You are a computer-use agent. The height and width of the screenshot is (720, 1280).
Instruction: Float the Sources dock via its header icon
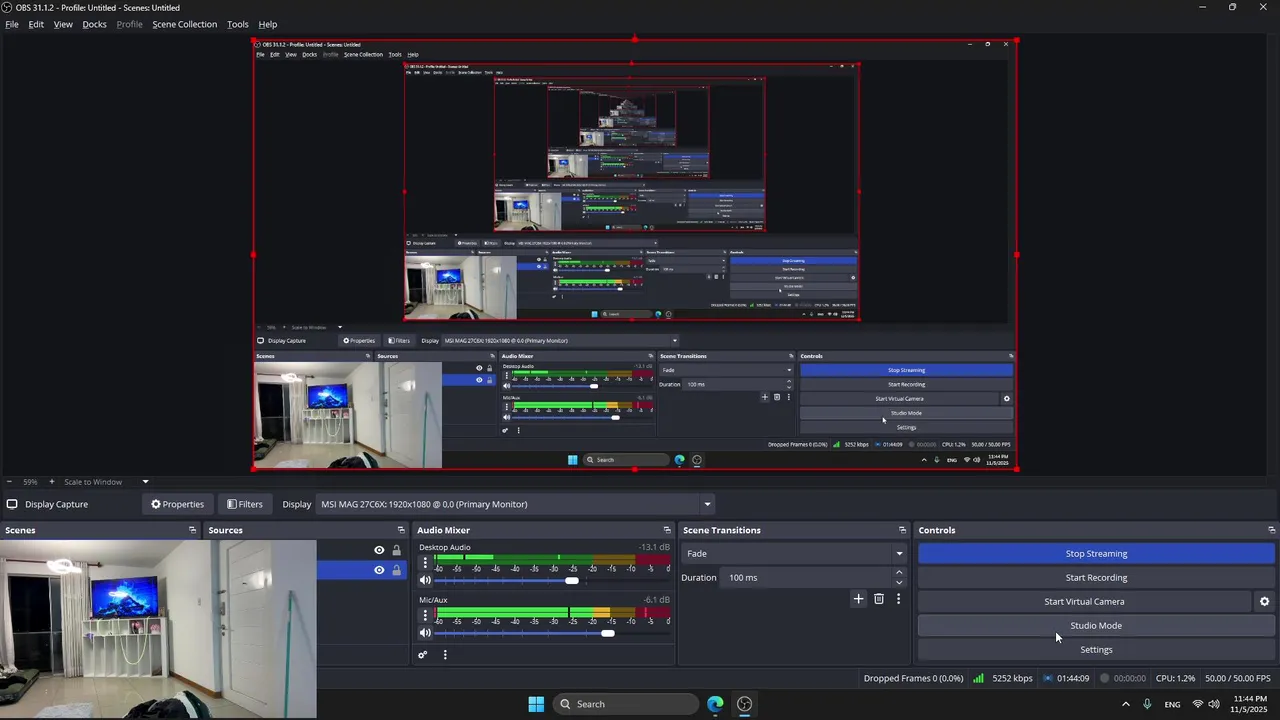pyautogui.click(x=401, y=530)
